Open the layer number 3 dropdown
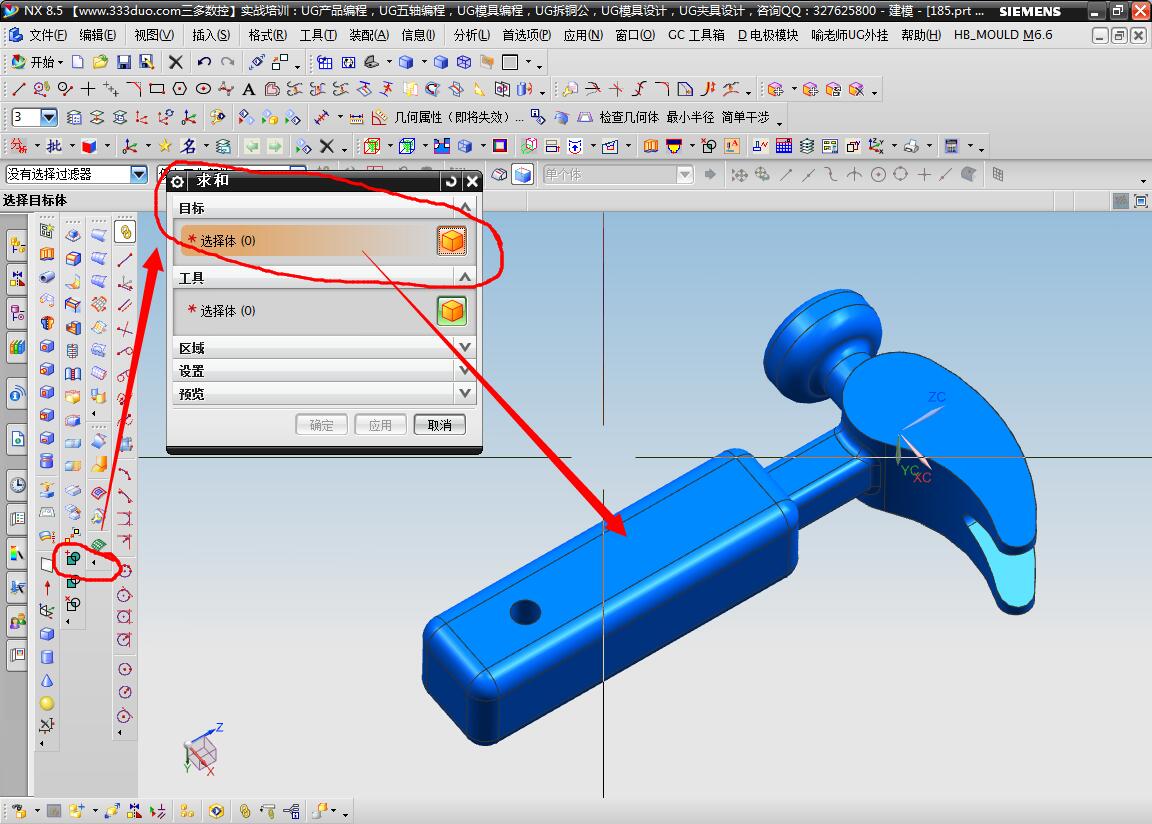1152x824 pixels. pos(48,118)
